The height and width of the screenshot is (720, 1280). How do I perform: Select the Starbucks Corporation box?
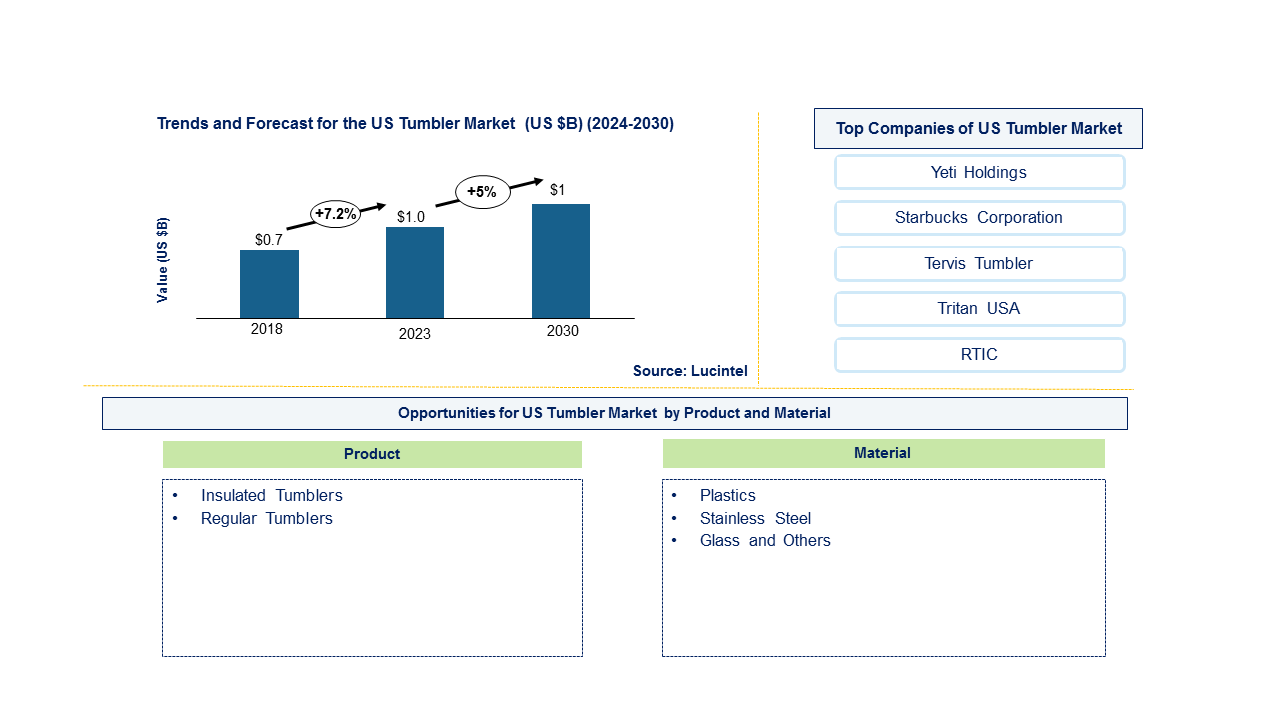click(x=979, y=218)
